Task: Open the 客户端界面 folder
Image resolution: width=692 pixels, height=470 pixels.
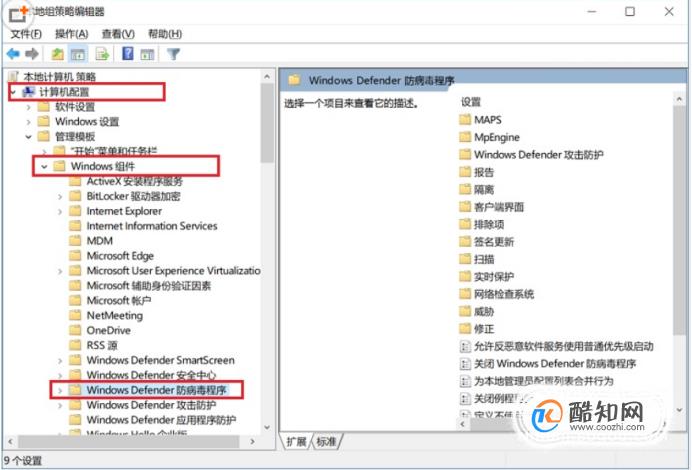Action: click(x=499, y=207)
